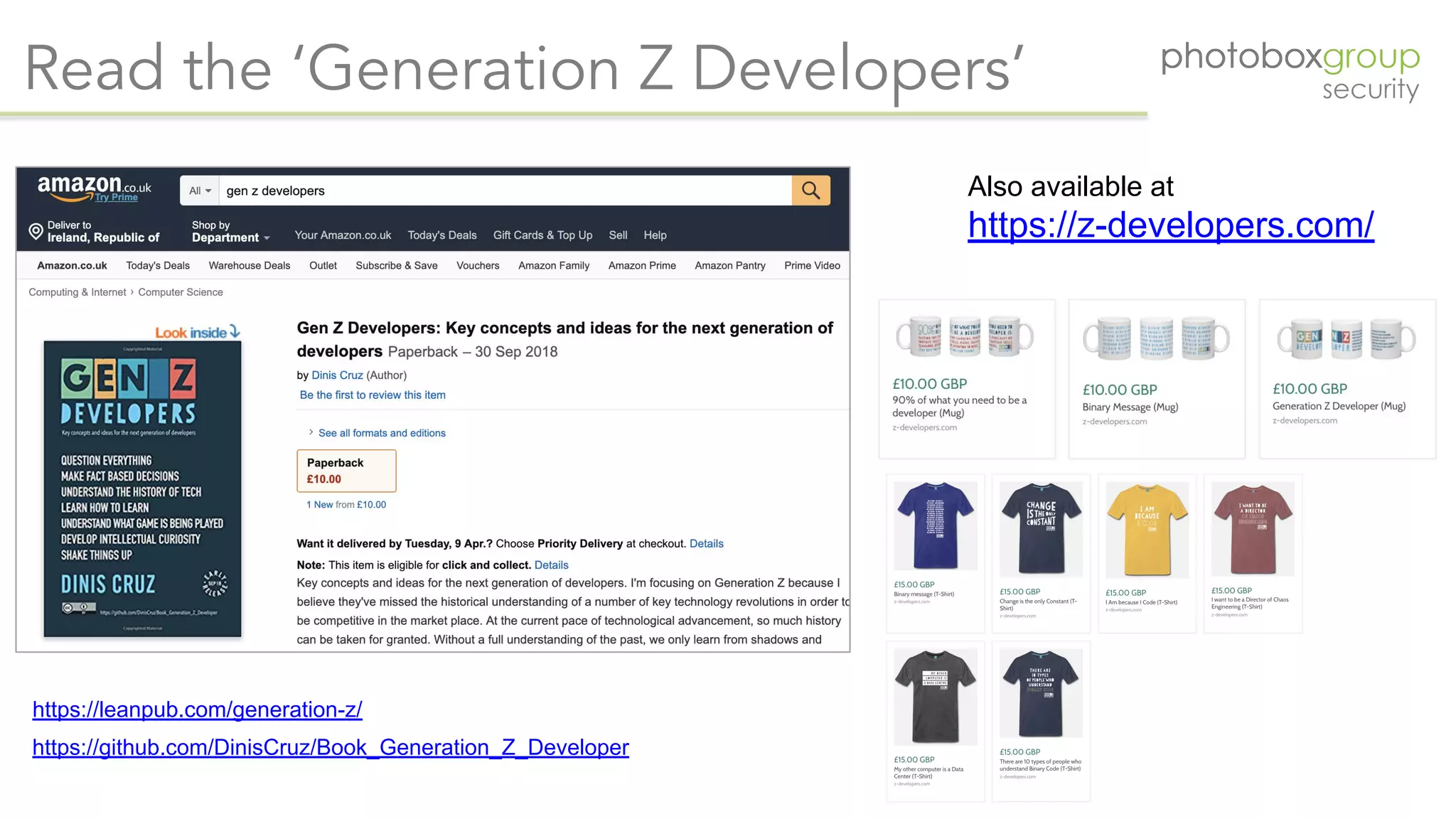
Task: Open the Prime Video tab
Action: pos(812,265)
